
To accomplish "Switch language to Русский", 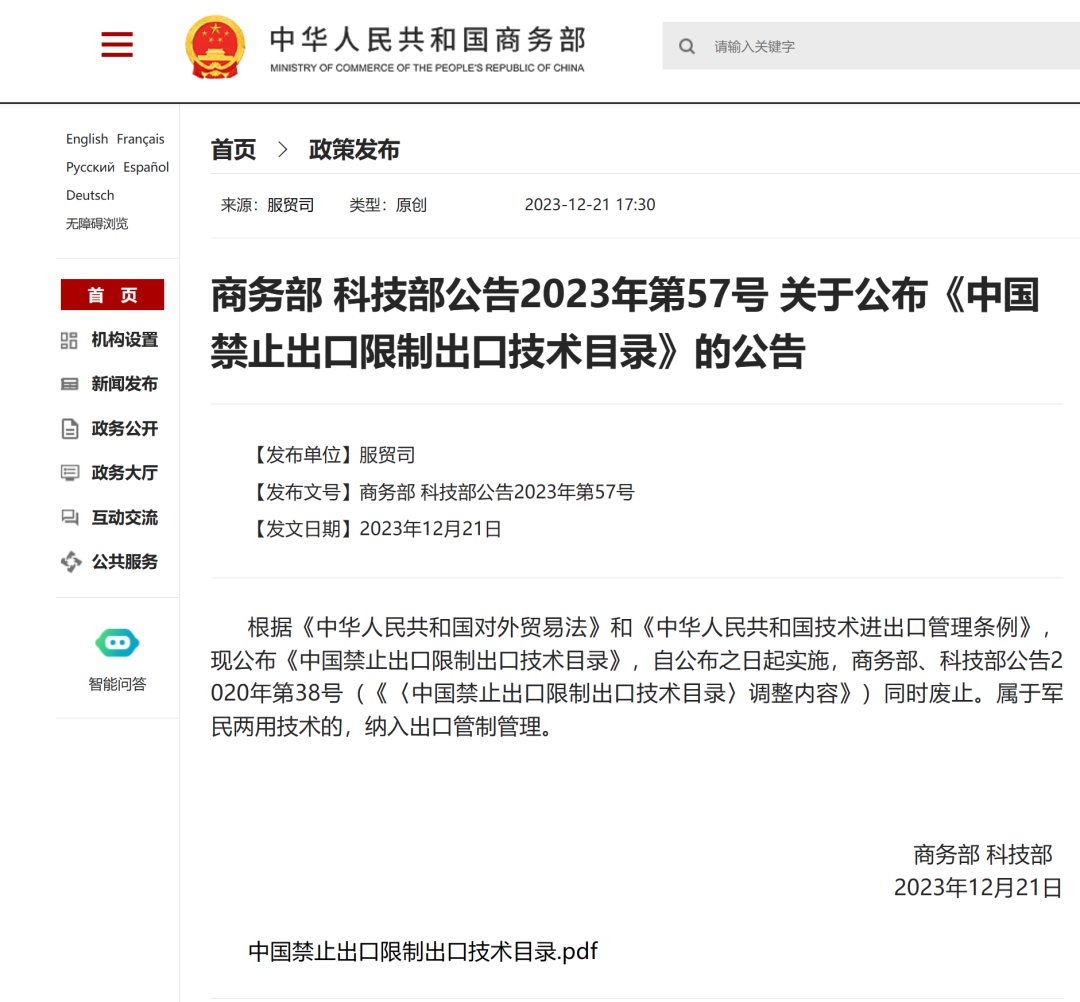I will point(90,167).
